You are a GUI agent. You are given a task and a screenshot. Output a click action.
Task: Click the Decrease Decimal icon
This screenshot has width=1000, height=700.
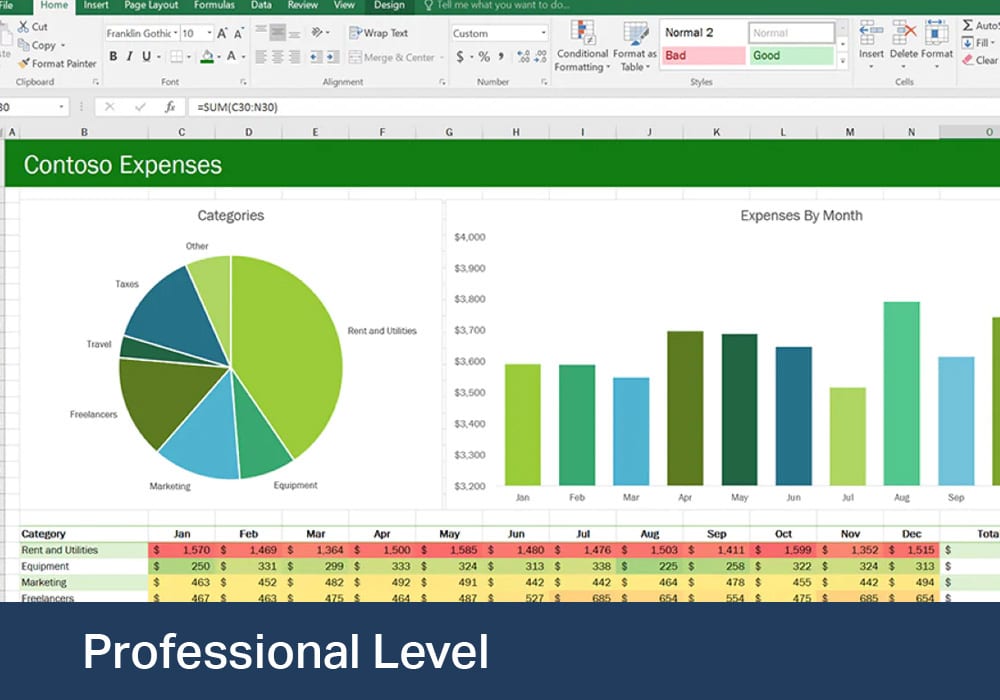(x=540, y=57)
